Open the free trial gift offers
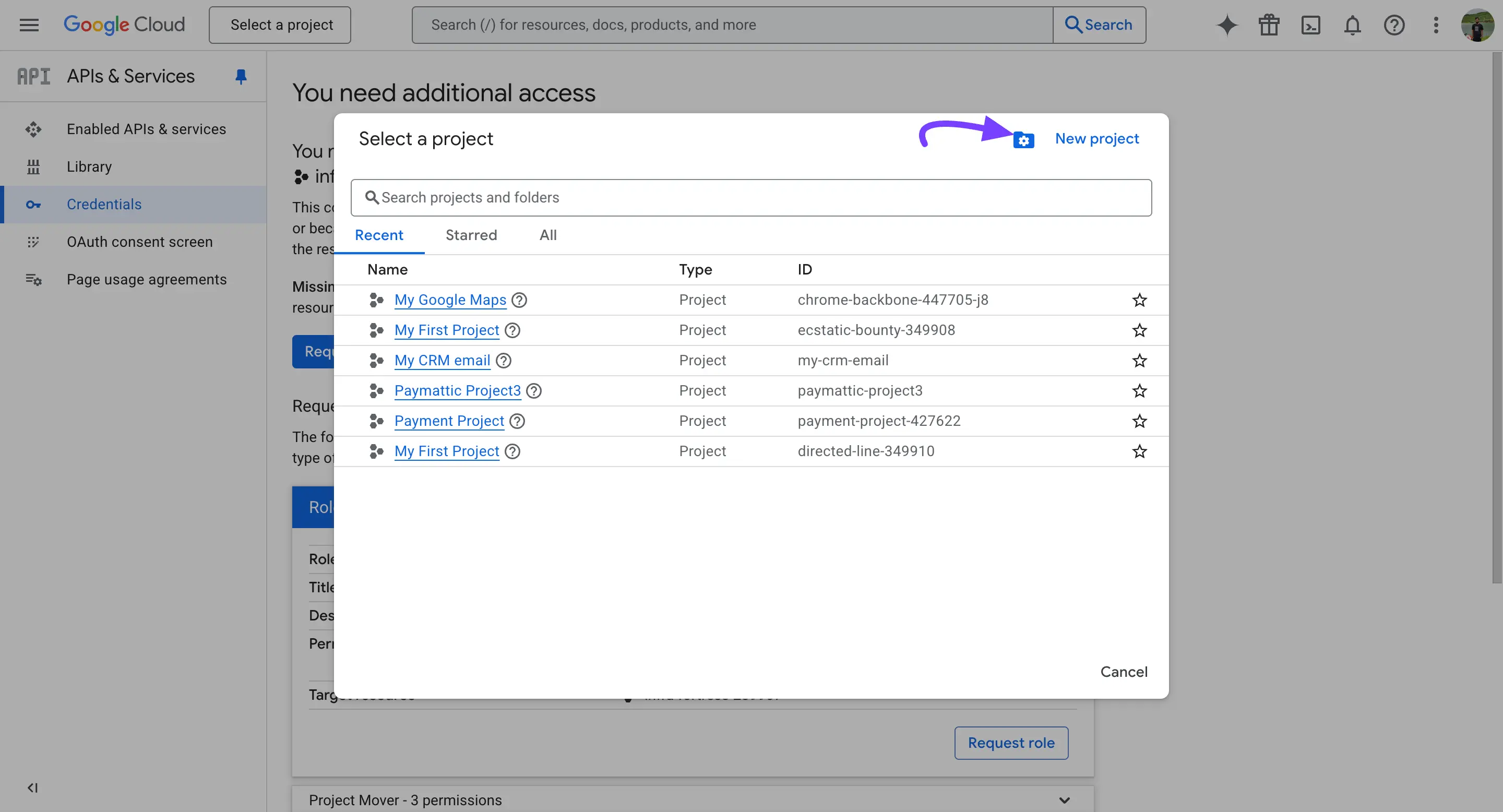 coord(1269,25)
